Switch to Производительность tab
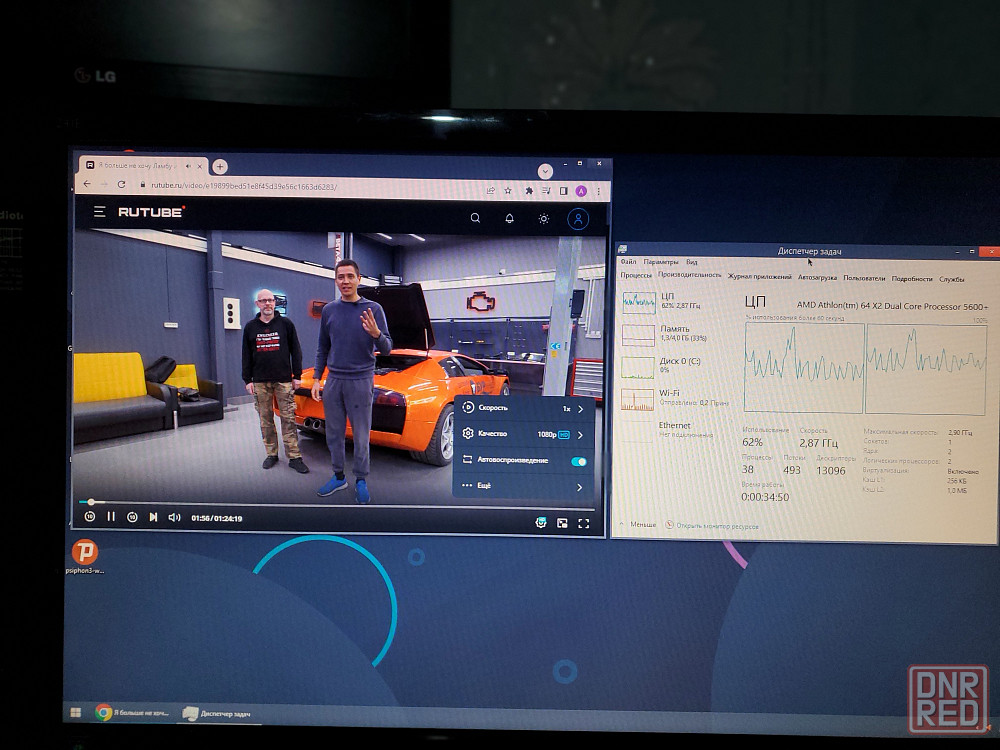 689,275
